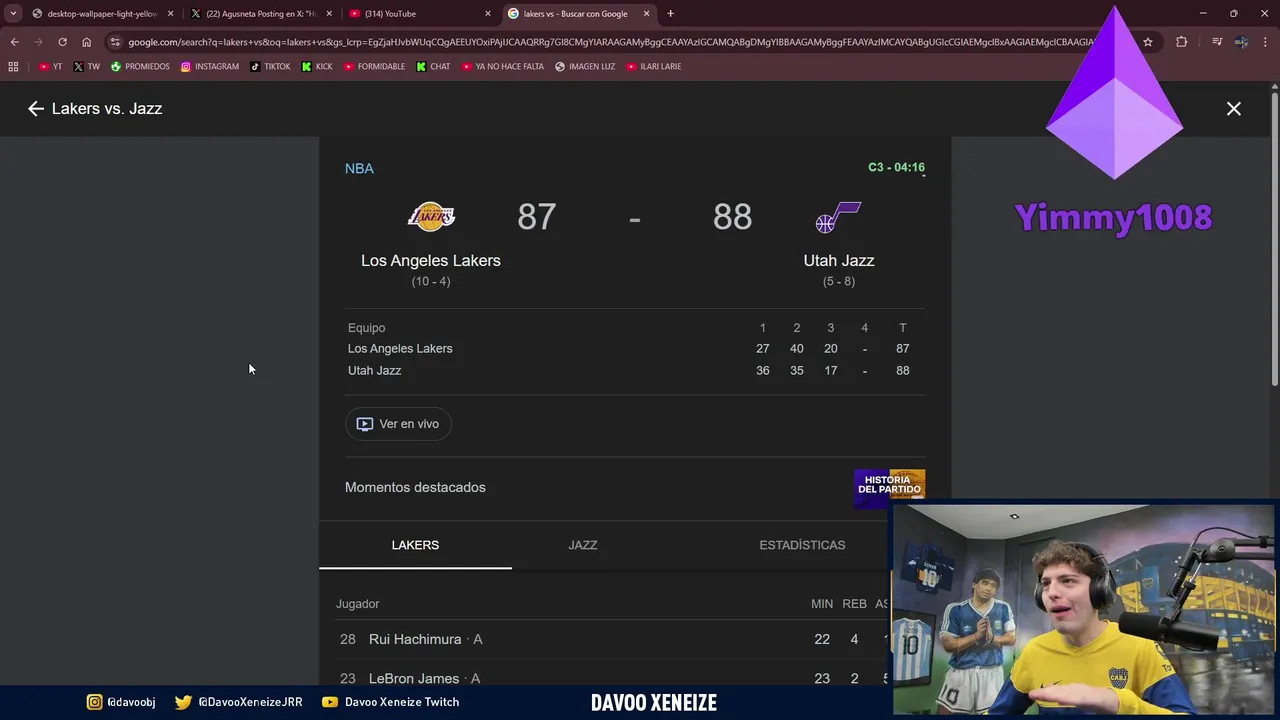Click the MIN column header
Viewport: 1280px width, 720px height.
[822, 604]
